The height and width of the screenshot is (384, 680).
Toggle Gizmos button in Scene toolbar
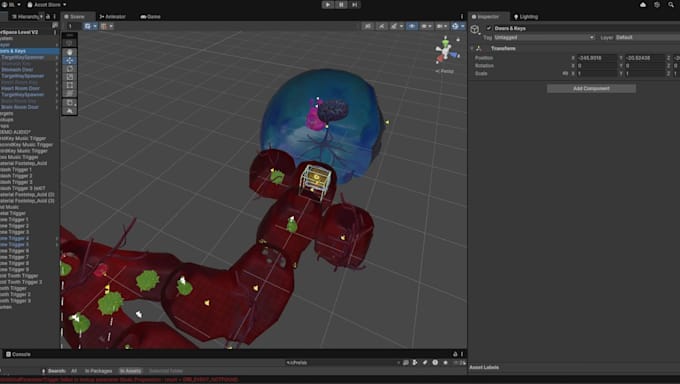455,26
